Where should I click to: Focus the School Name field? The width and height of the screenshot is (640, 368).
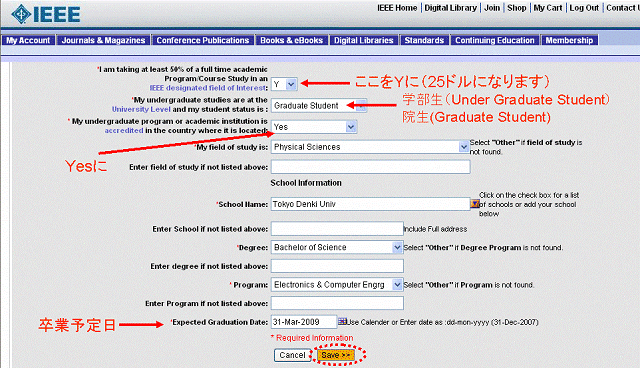coord(371,204)
